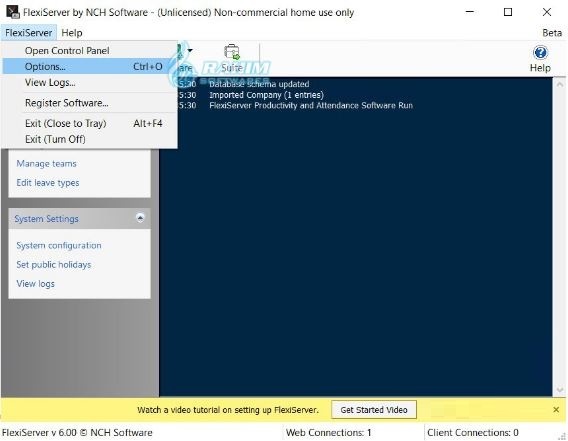Open Set public holidays link
Image resolution: width=568 pixels, height=441 pixels.
54,265
